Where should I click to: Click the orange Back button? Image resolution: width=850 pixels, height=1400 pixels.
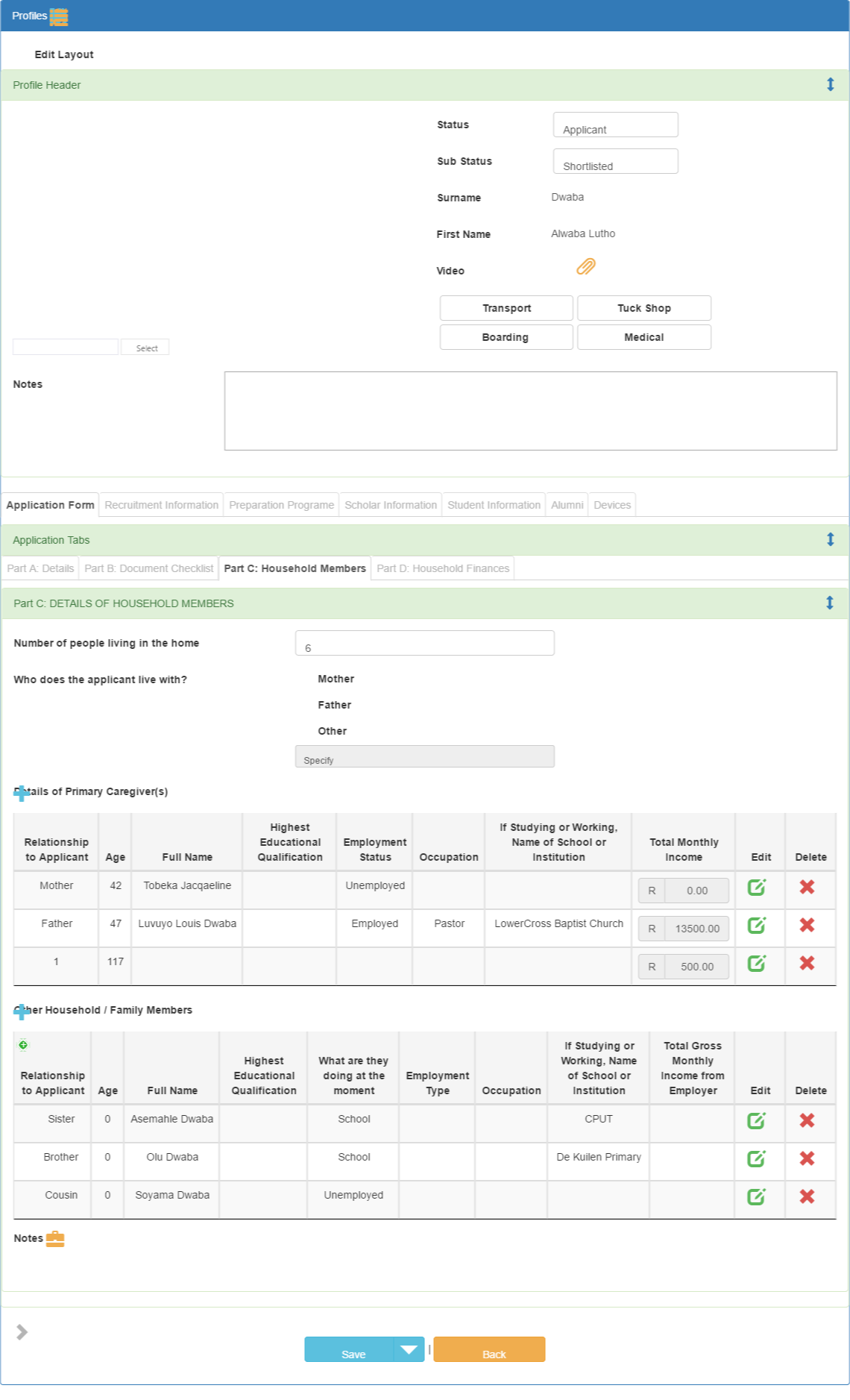tap(489, 1349)
